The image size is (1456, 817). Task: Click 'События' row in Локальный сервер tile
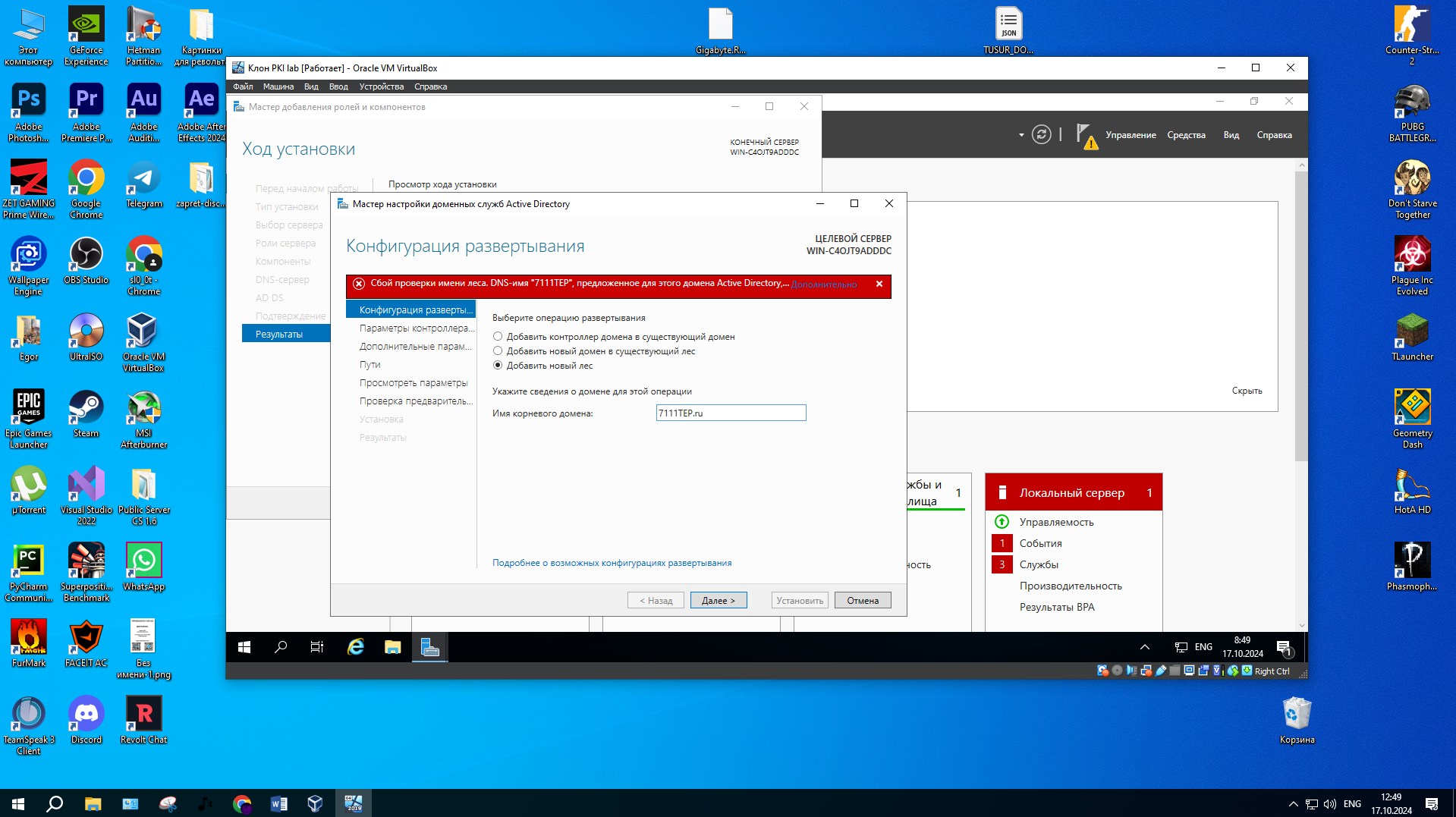(x=1040, y=543)
